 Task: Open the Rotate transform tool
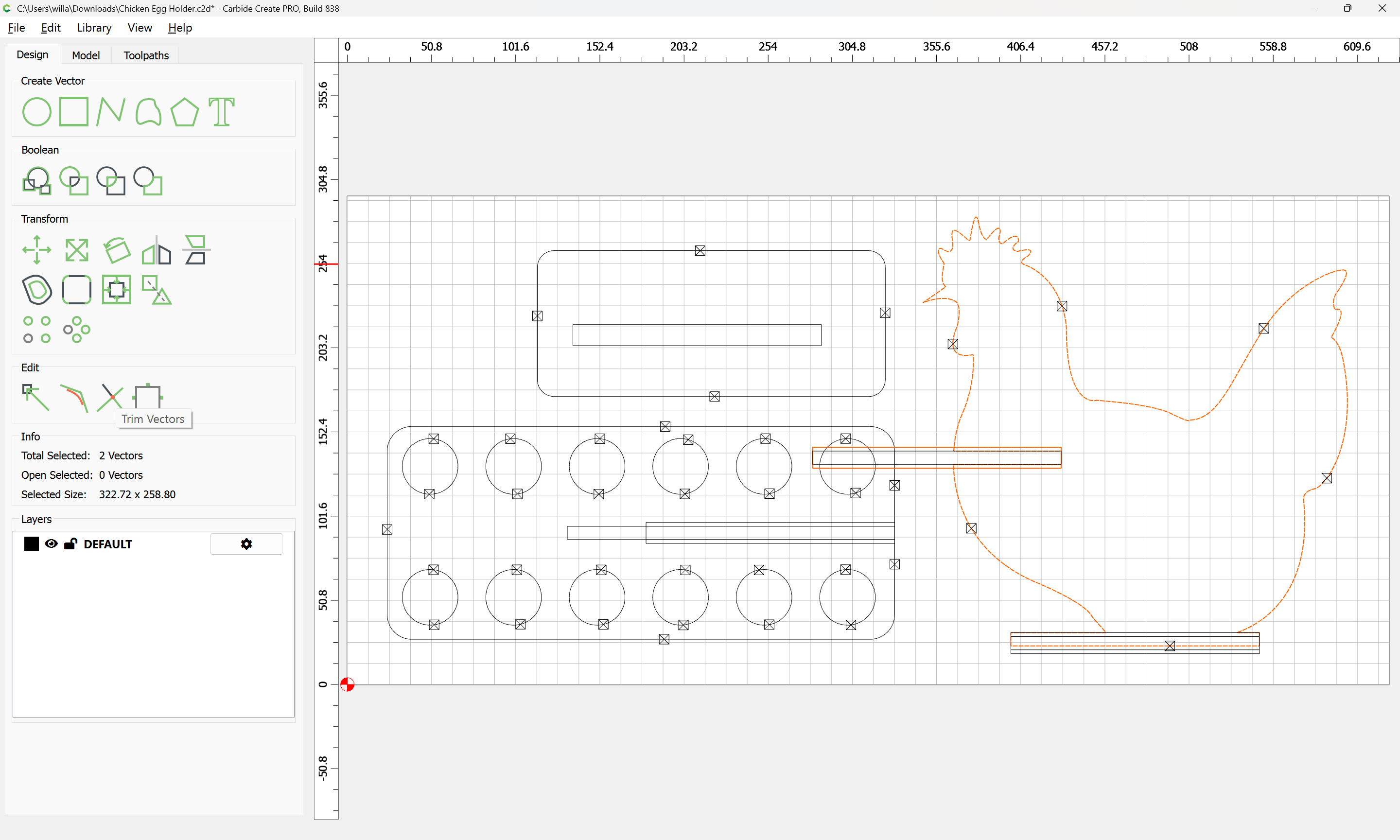click(117, 250)
